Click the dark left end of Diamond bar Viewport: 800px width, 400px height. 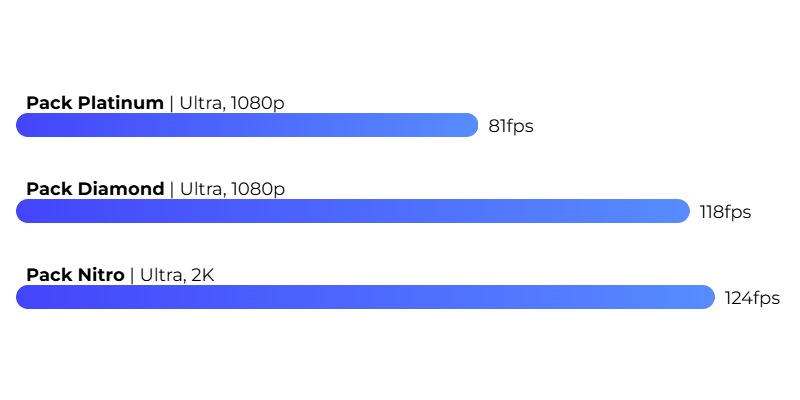click(26, 211)
